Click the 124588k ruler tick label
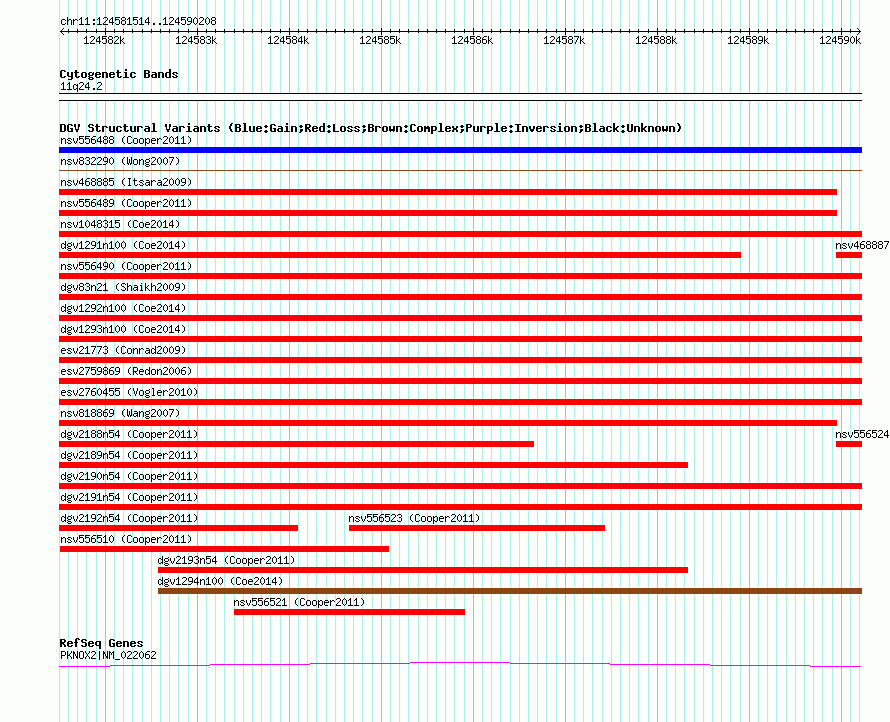The image size is (890, 722). pos(656,40)
